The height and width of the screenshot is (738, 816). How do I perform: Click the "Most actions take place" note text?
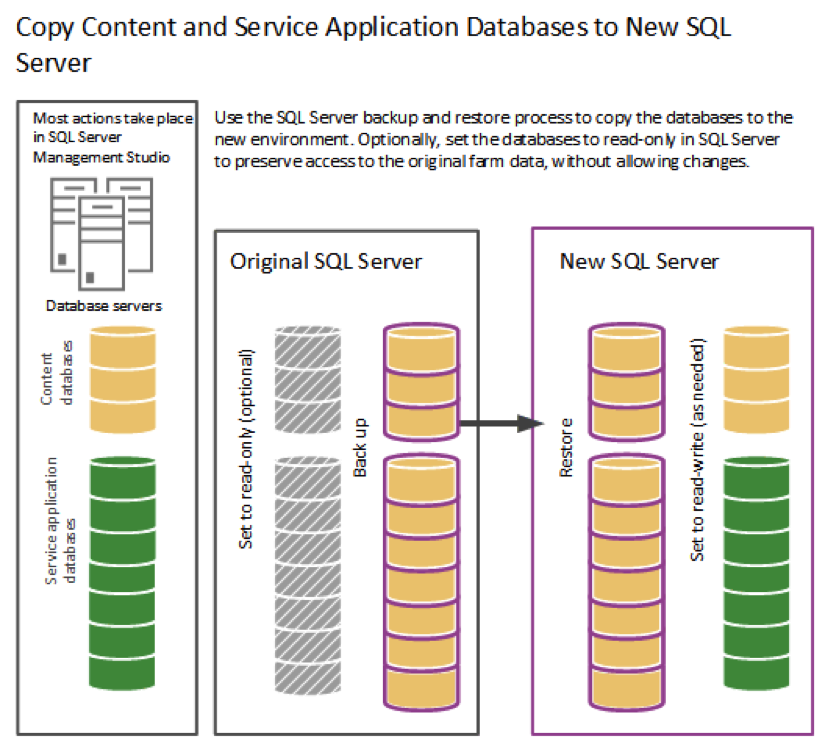pos(112,118)
